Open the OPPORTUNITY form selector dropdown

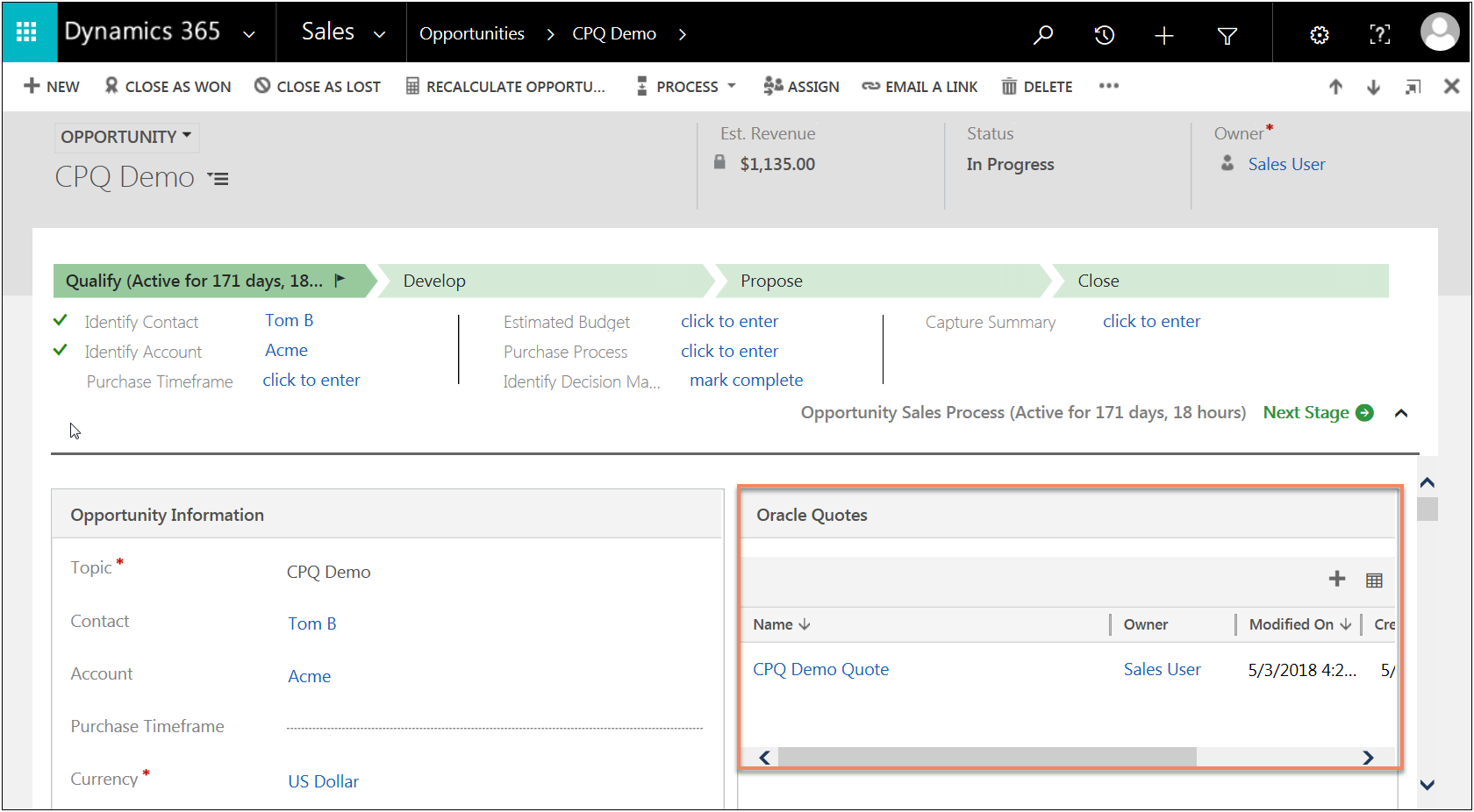coord(126,137)
